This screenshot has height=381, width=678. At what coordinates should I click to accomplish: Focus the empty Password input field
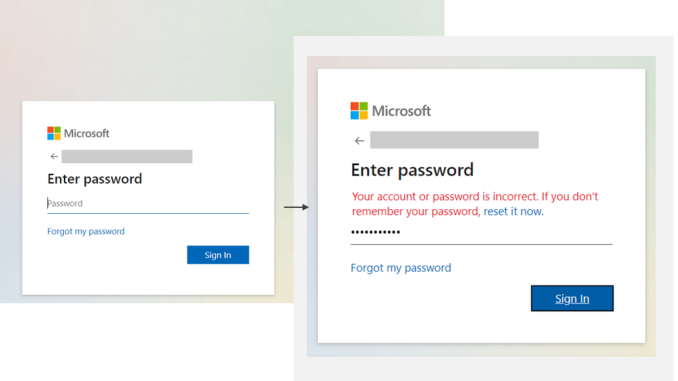(148, 203)
